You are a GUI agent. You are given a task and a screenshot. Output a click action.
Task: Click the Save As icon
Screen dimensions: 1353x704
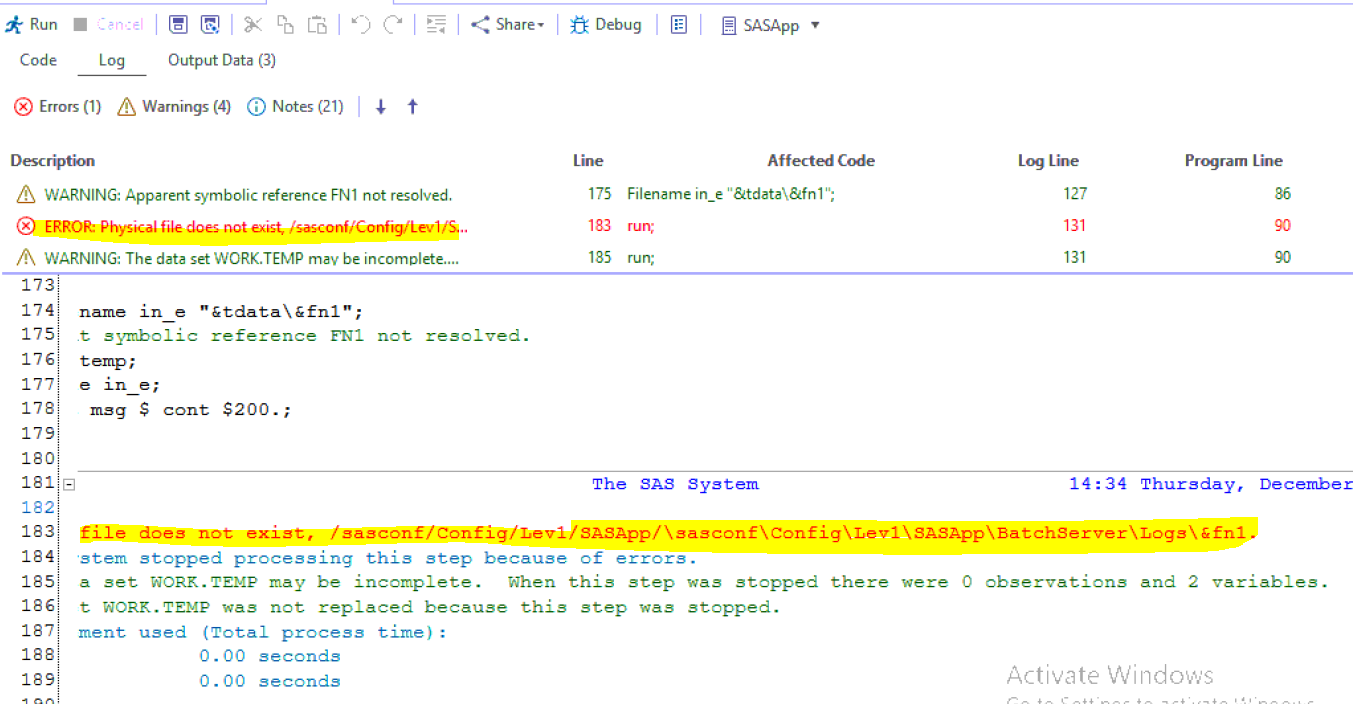[x=210, y=25]
